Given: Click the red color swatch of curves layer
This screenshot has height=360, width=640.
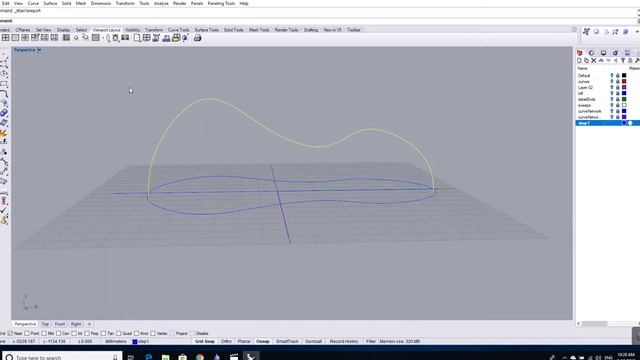Looking at the screenshot, I should (x=624, y=82).
